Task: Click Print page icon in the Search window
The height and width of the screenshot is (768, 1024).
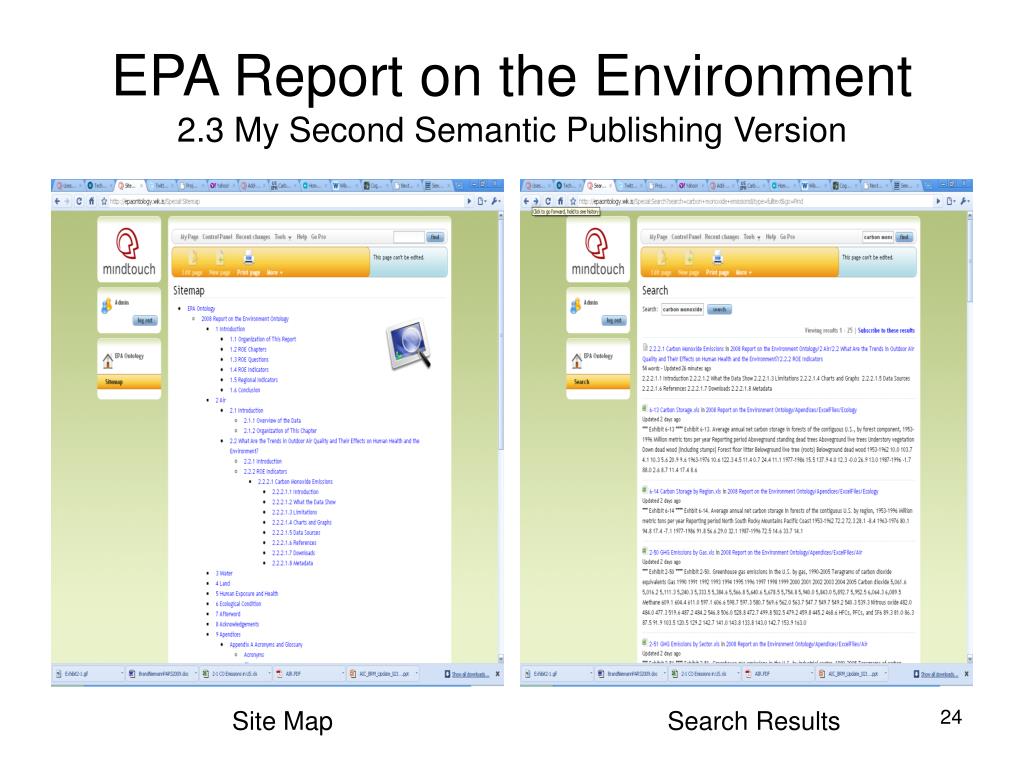Action: point(718,257)
